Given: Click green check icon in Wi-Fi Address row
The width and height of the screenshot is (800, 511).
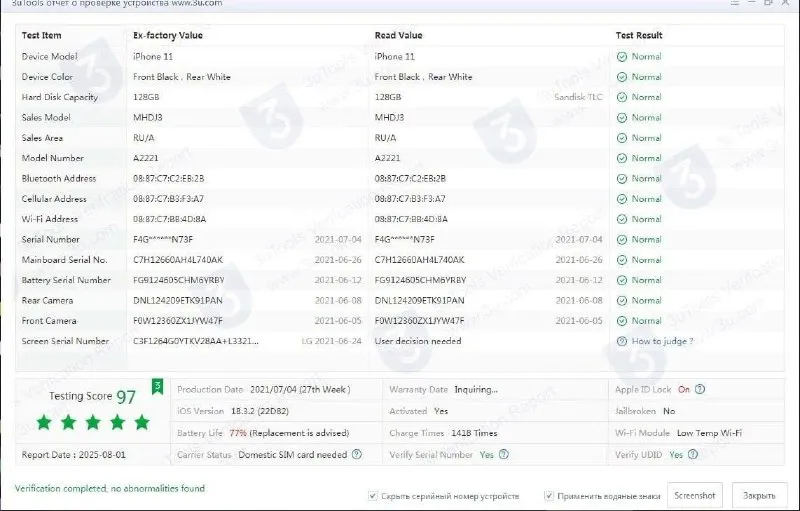Looking at the screenshot, I should [x=621, y=219].
